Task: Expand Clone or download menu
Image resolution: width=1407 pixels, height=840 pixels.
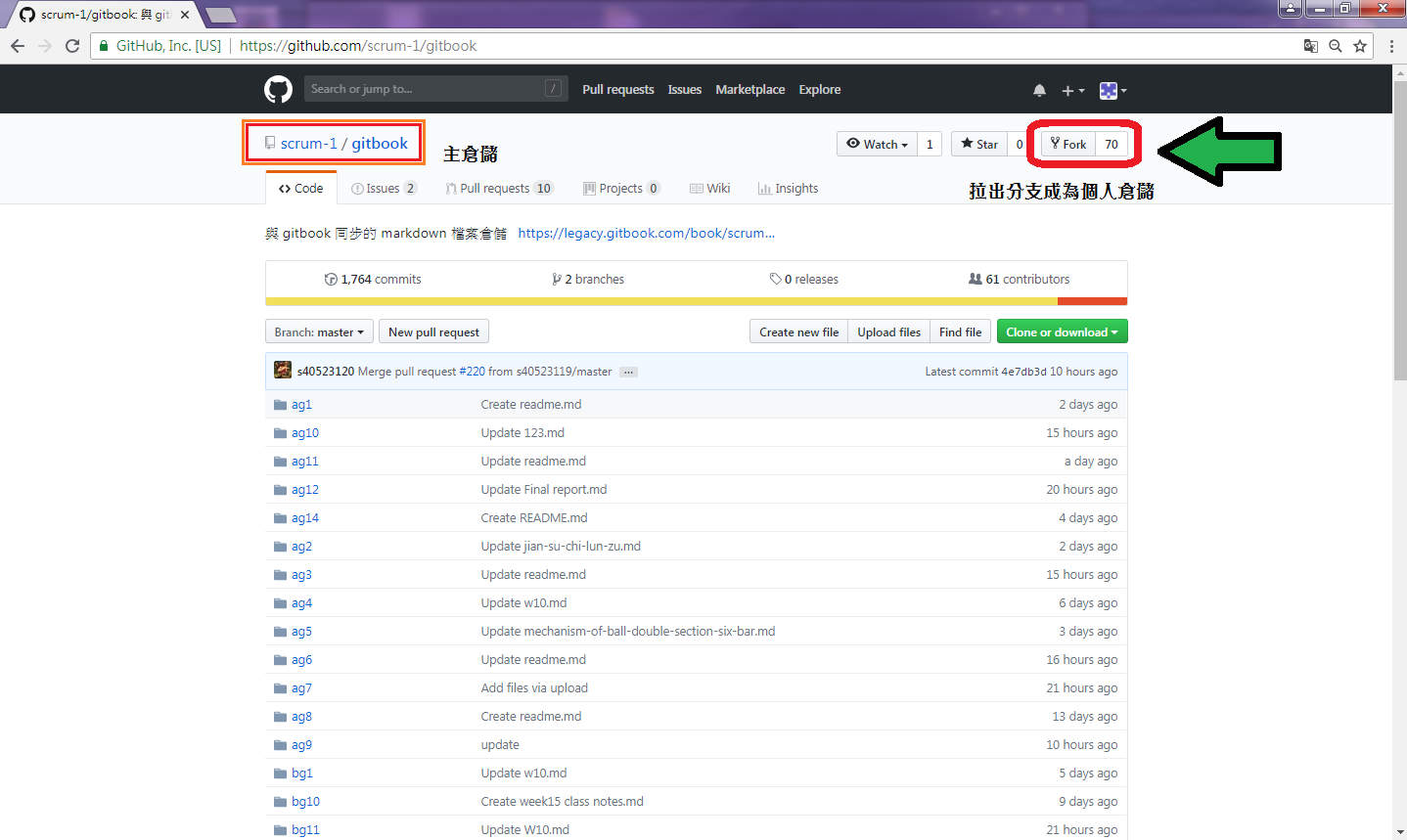Action: coord(1062,332)
